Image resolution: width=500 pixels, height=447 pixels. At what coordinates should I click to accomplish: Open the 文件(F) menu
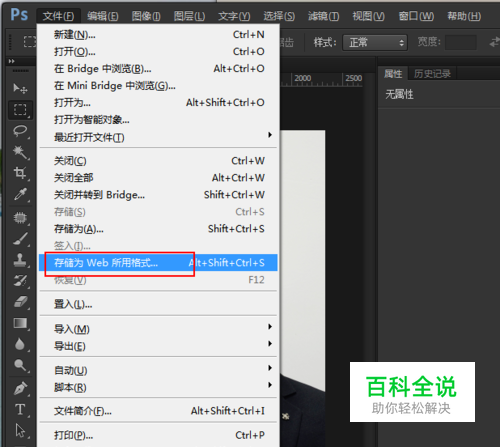click(58, 16)
